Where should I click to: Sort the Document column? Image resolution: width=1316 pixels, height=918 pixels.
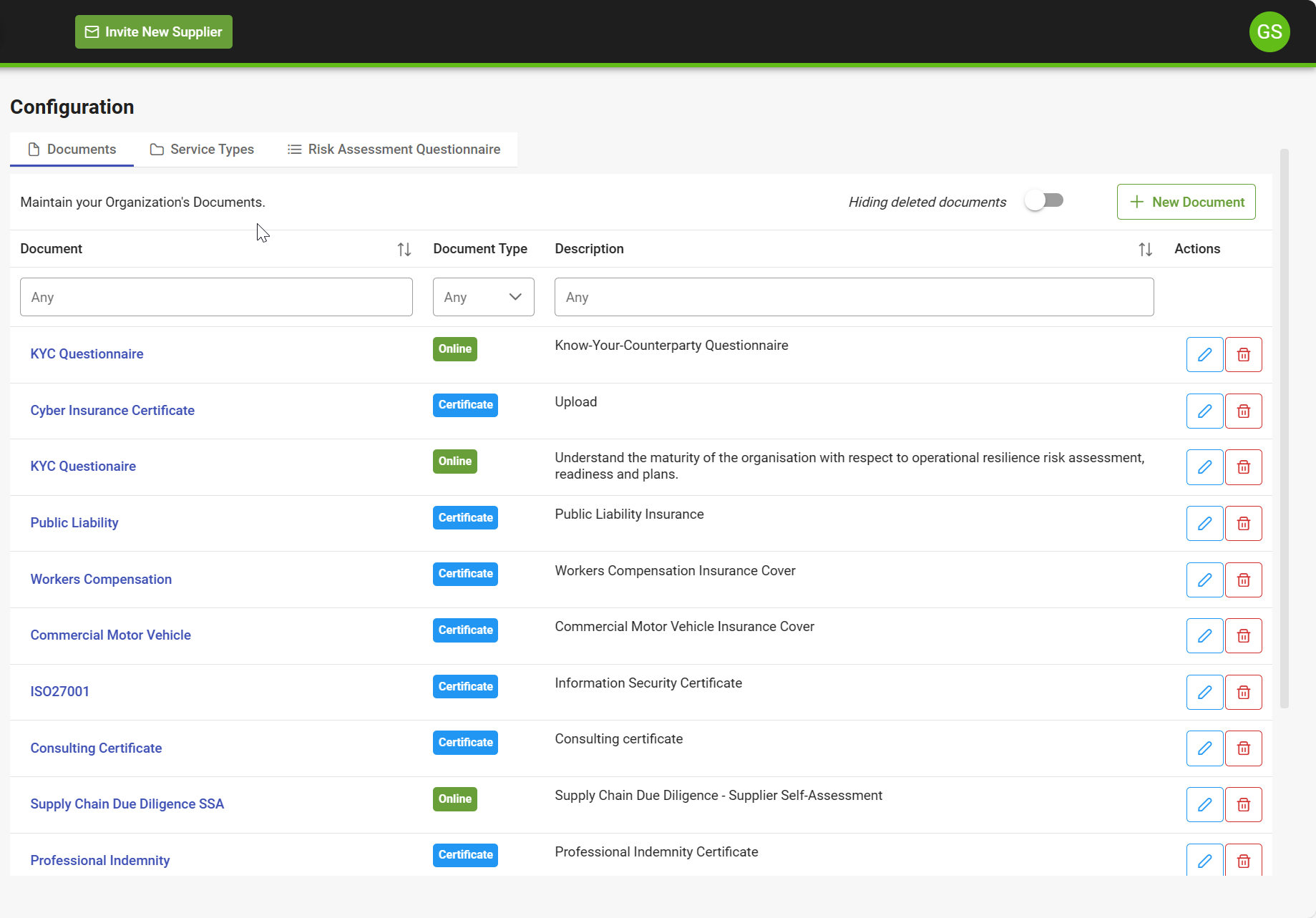[x=404, y=249]
